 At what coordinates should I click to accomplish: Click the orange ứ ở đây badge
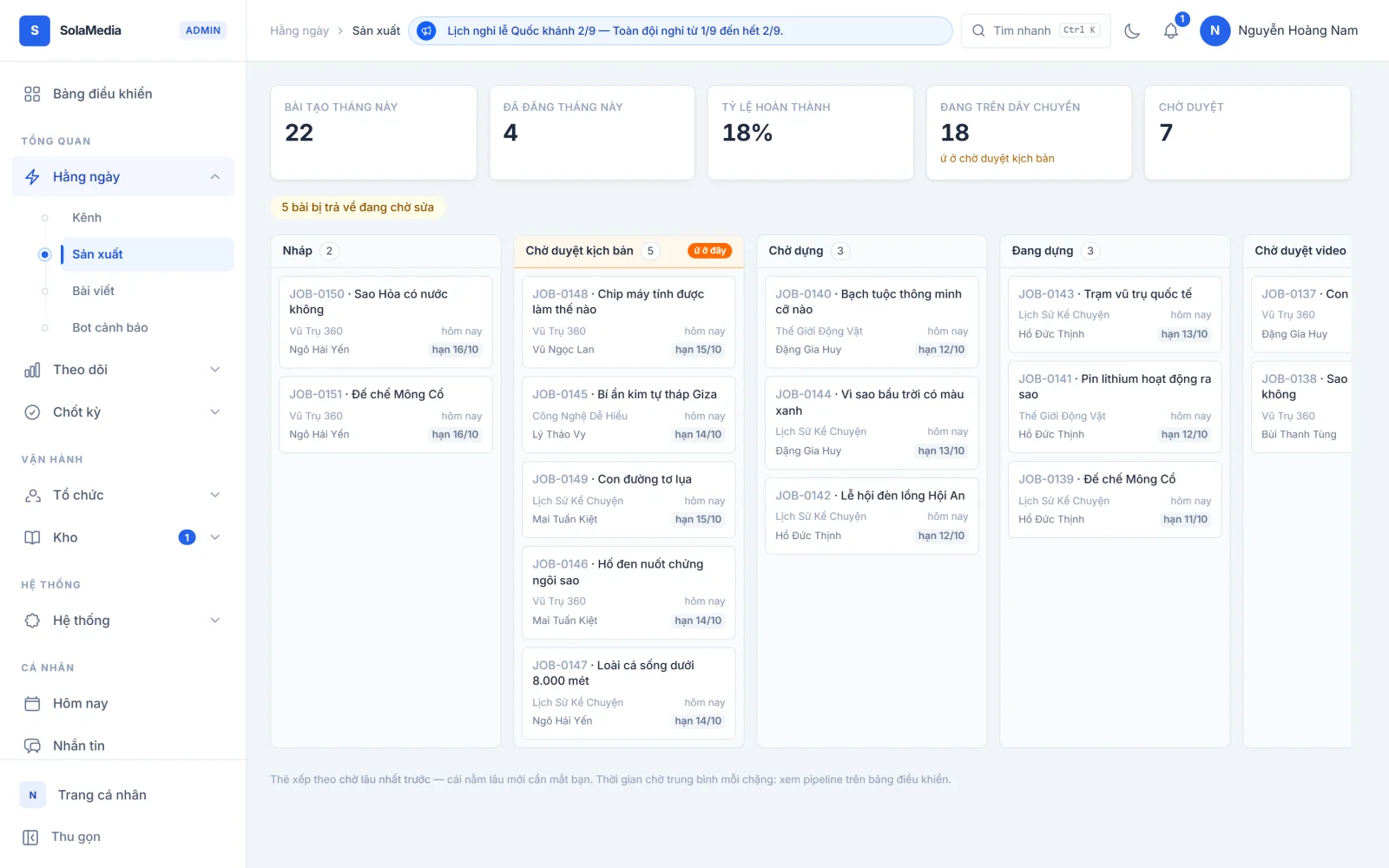point(710,251)
